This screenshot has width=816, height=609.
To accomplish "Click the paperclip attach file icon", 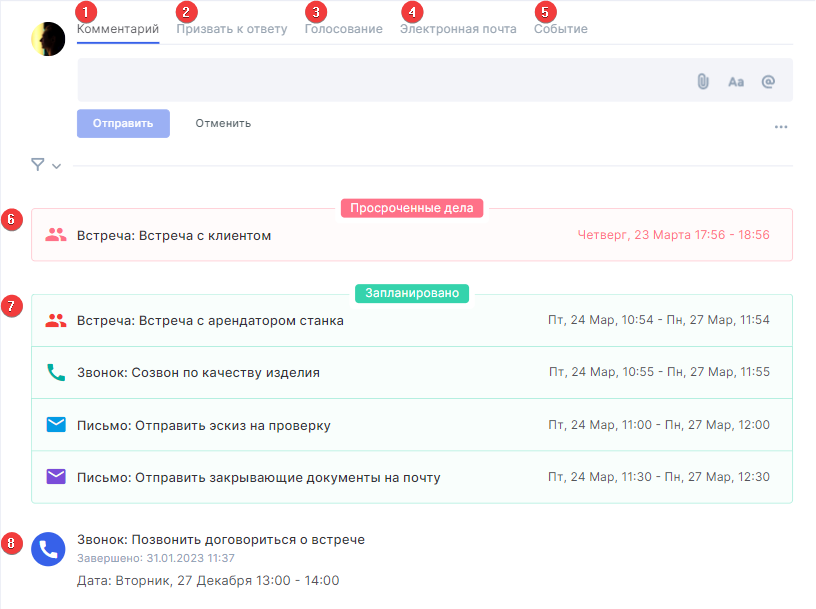I will click(x=703, y=82).
